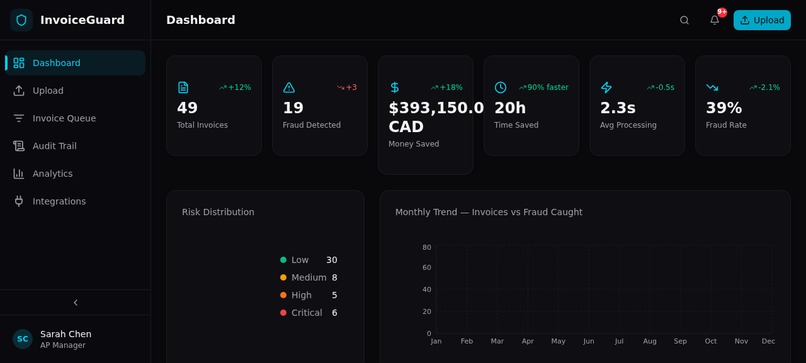Click the red +3 trend indicator
806x363 pixels.
coord(346,87)
